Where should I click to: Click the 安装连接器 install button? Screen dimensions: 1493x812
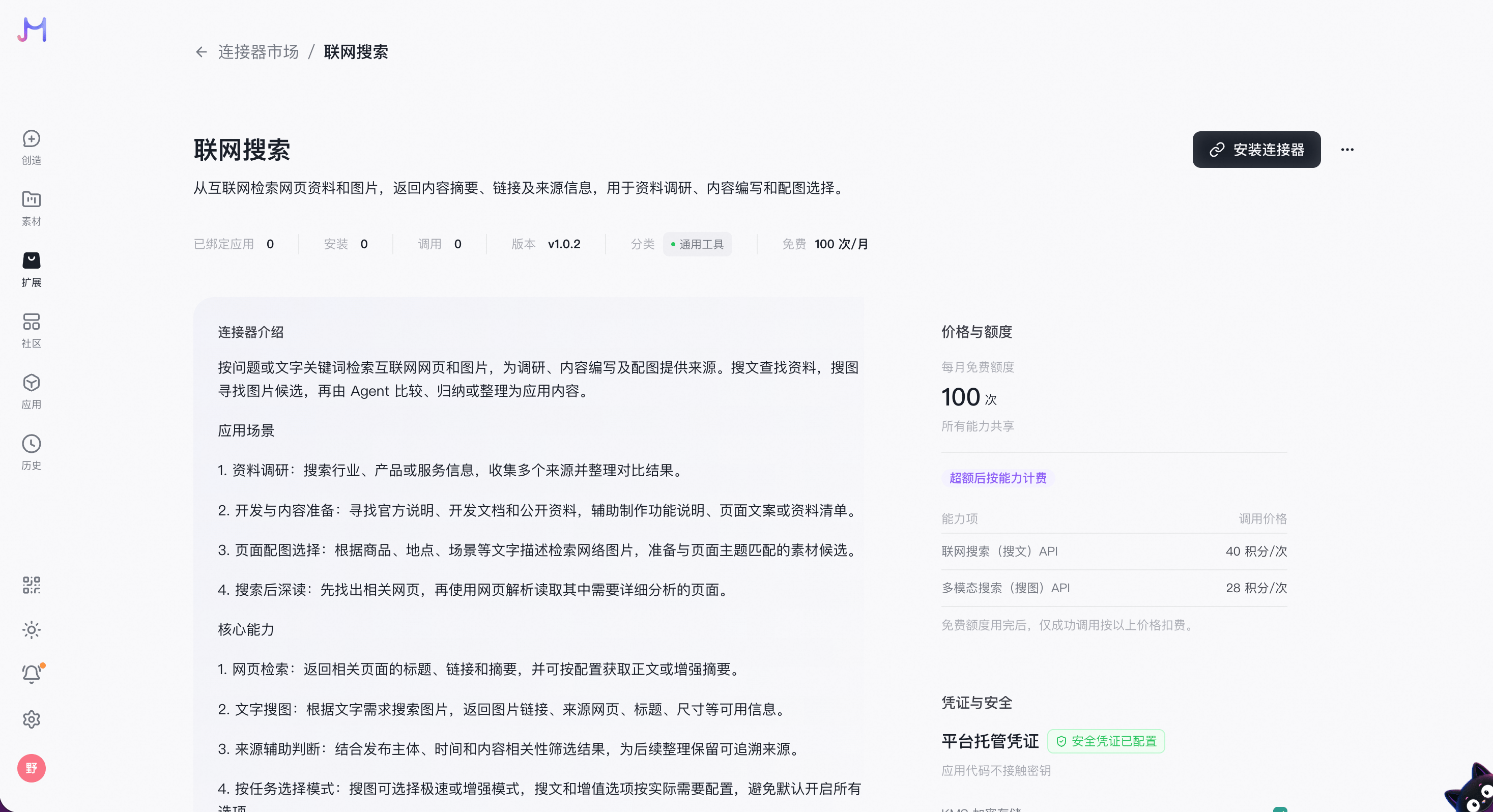1256,150
